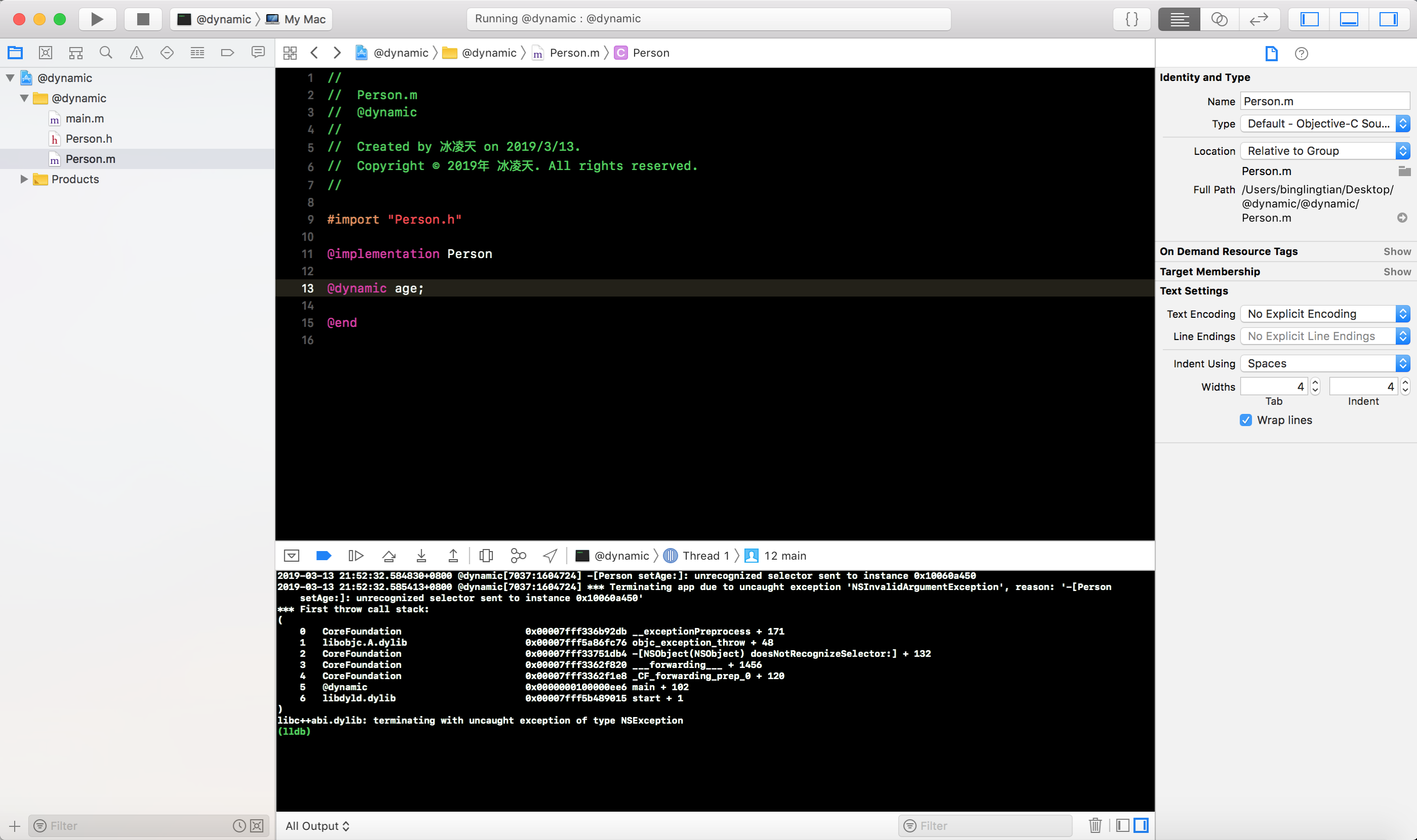
Task: Click Step Over in debug bar
Action: coord(389,556)
